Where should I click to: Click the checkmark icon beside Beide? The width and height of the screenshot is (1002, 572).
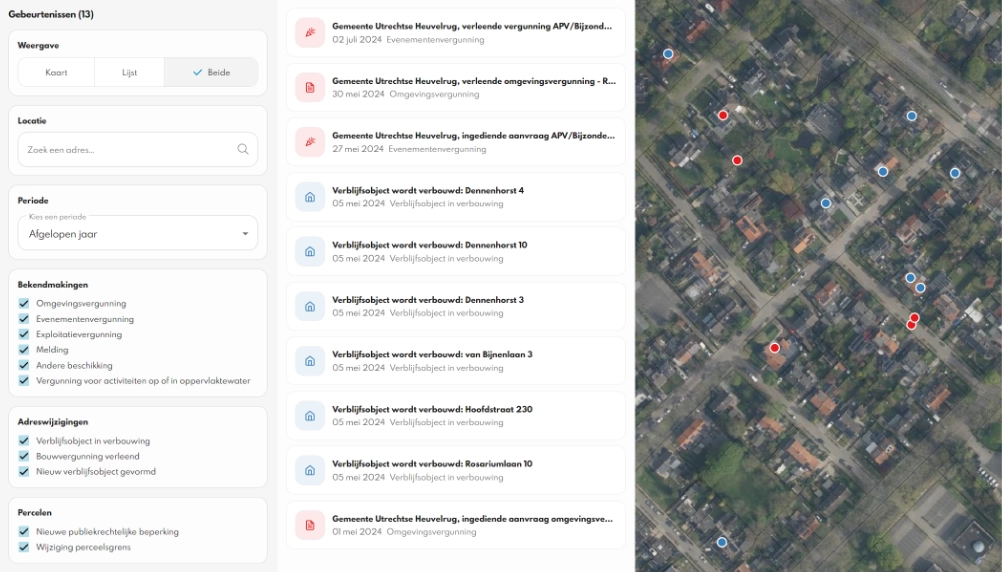(x=197, y=72)
